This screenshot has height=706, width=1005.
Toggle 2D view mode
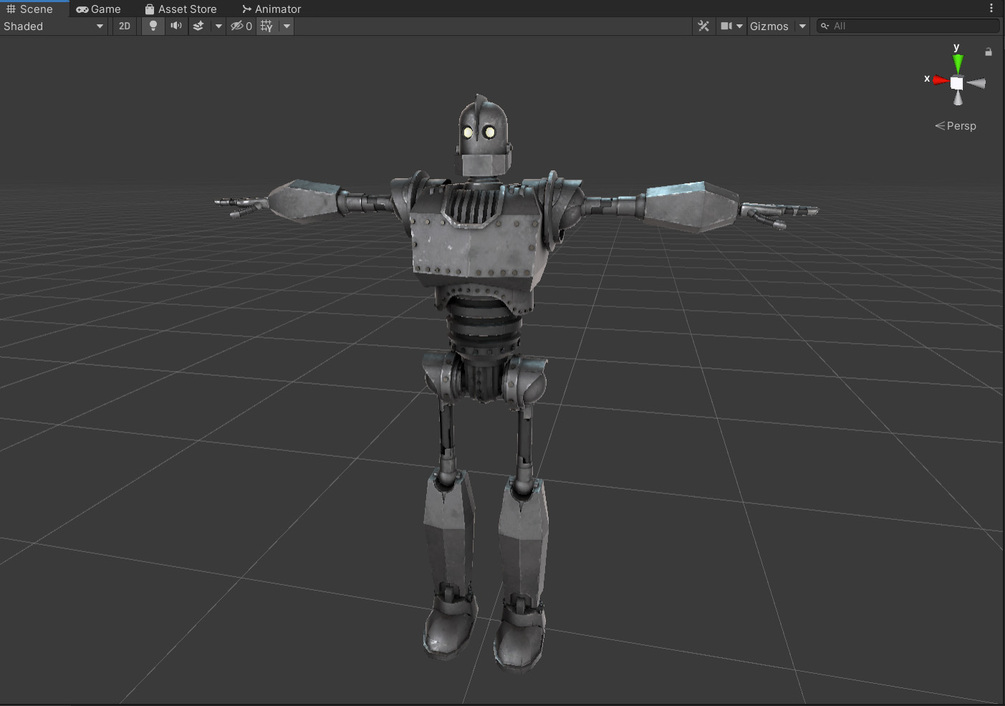[x=124, y=26]
